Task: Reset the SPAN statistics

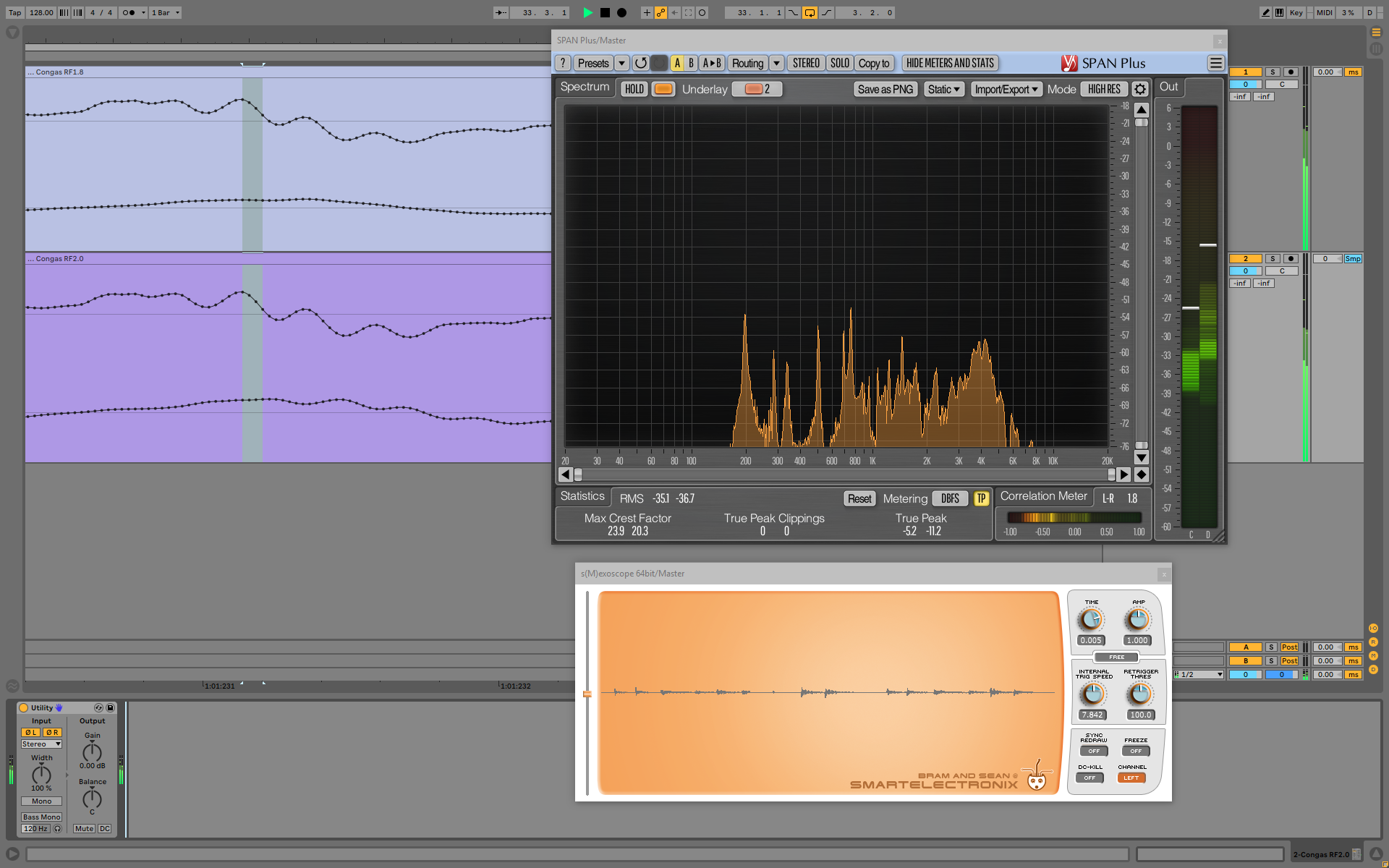Action: [859, 498]
